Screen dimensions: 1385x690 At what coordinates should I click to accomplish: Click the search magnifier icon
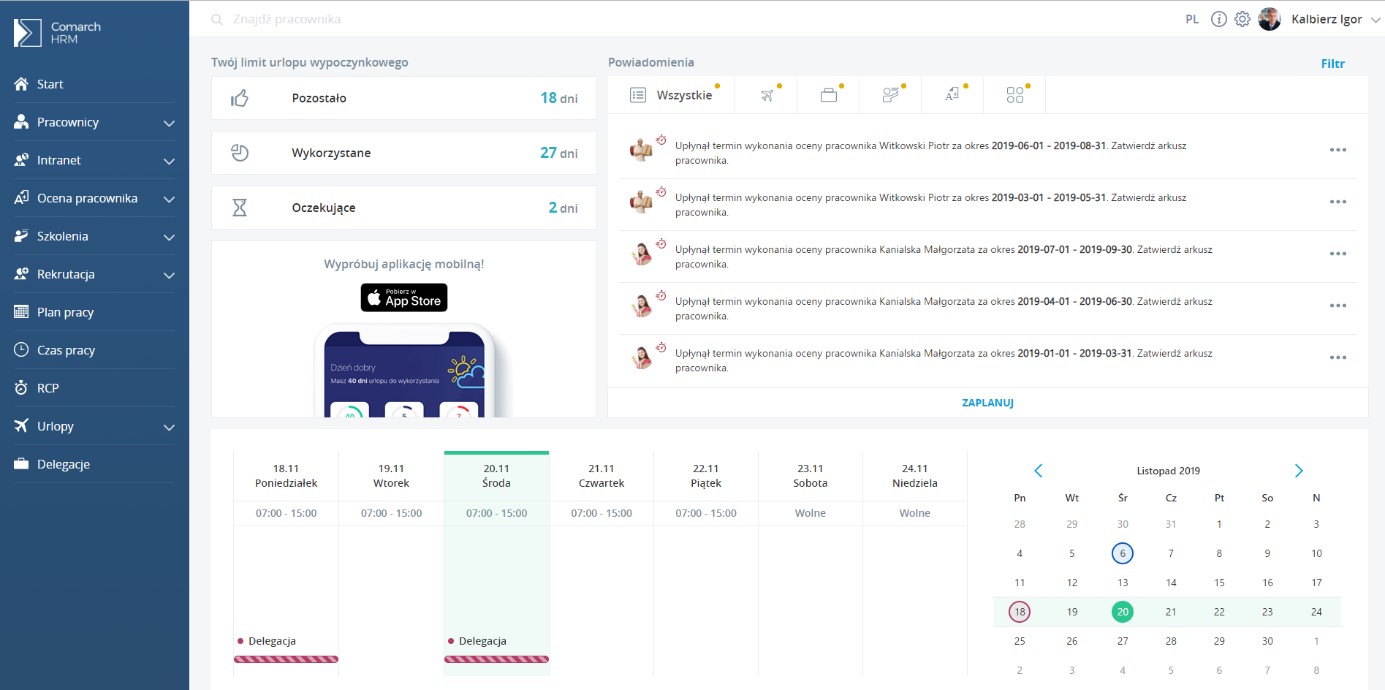tap(217, 19)
